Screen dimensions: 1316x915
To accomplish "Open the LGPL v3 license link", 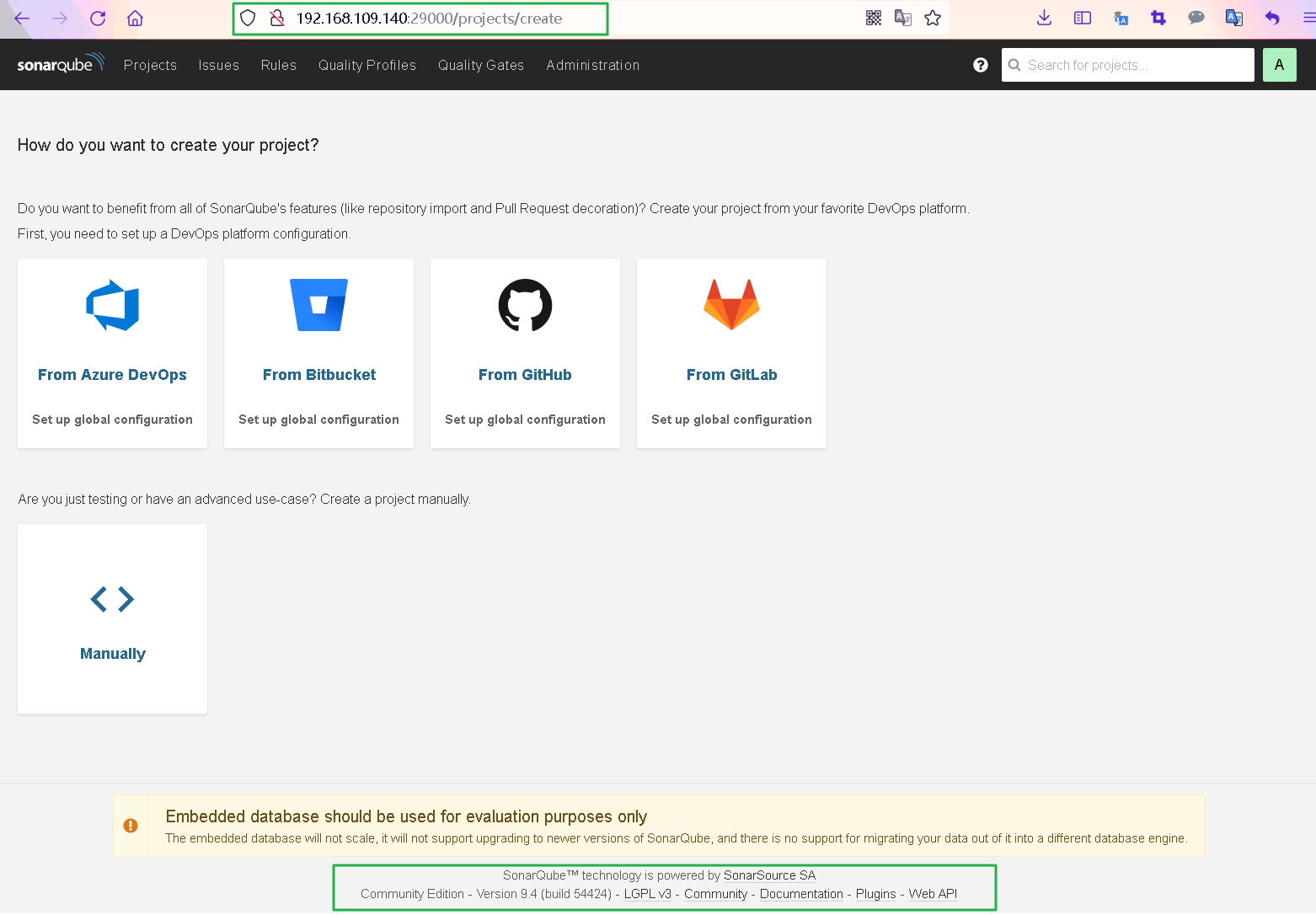I will pos(647,894).
